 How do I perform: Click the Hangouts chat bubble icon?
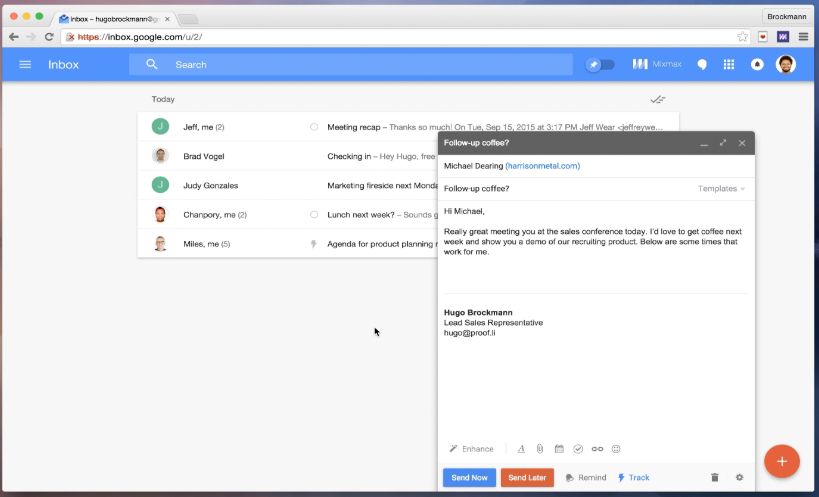pyautogui.click(x=702, y=65)
